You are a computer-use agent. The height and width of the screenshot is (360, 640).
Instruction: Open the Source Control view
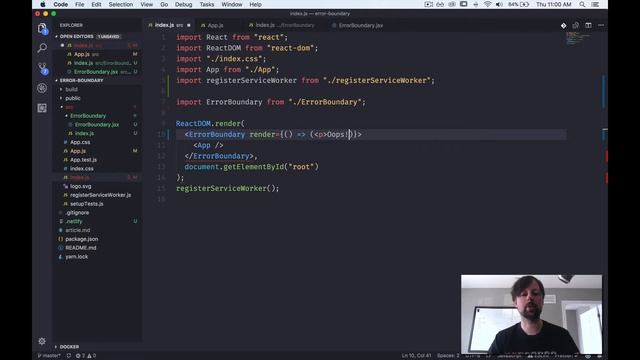pos(42,68)
